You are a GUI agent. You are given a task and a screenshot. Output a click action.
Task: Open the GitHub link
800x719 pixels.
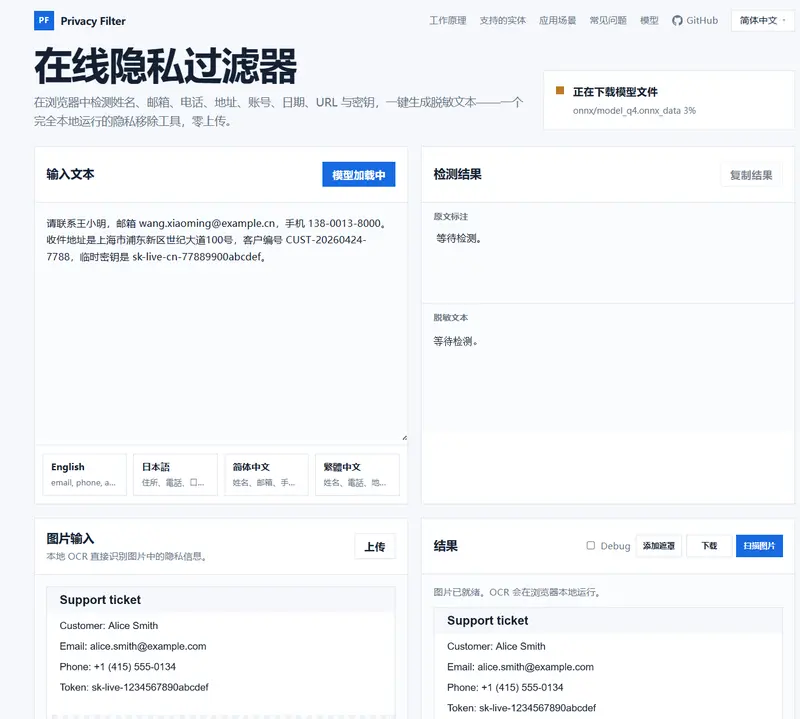[695, 20]
